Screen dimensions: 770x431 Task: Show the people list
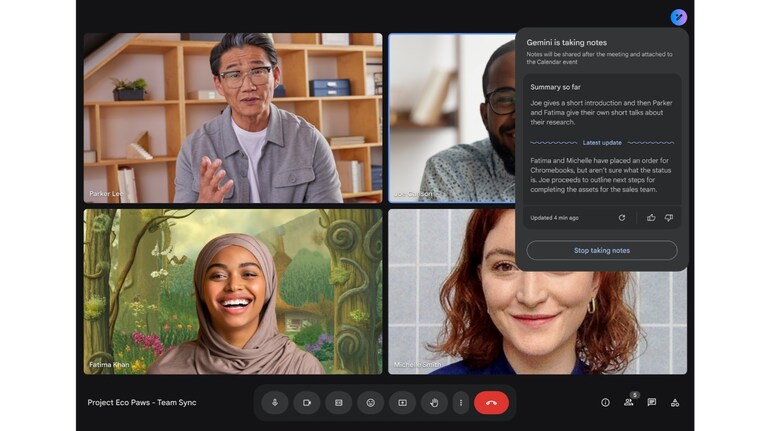click(629, 403)
